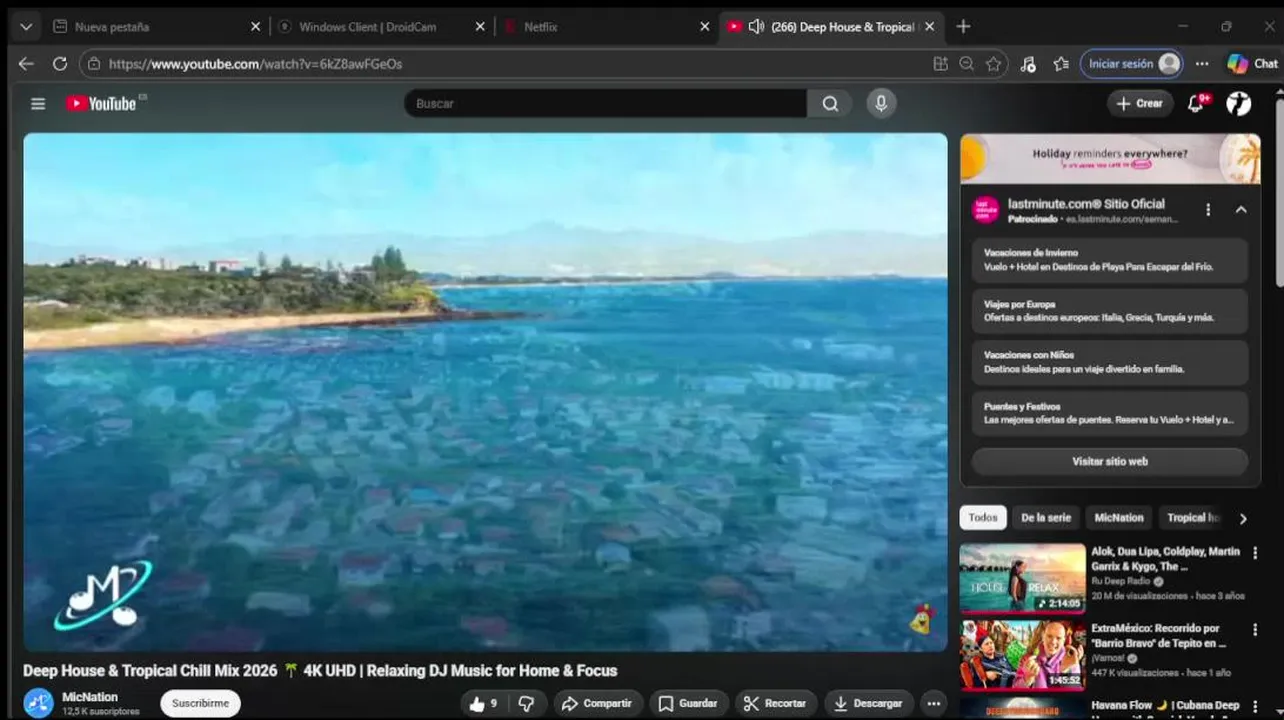
Task: Mute the tab using the speaker icon
Action: (x=756, y=27)
